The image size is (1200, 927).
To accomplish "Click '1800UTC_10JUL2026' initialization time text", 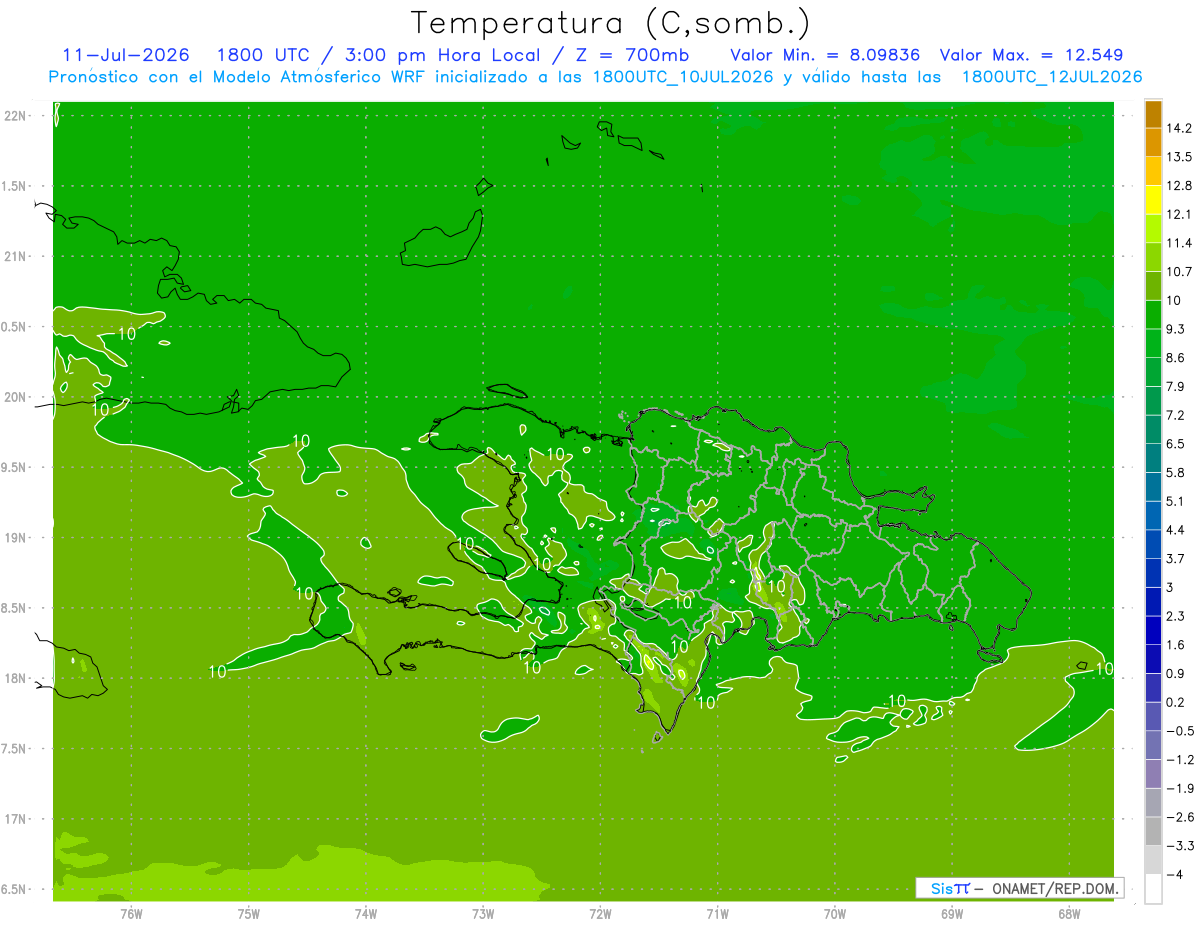I will (x=682, y=77).
